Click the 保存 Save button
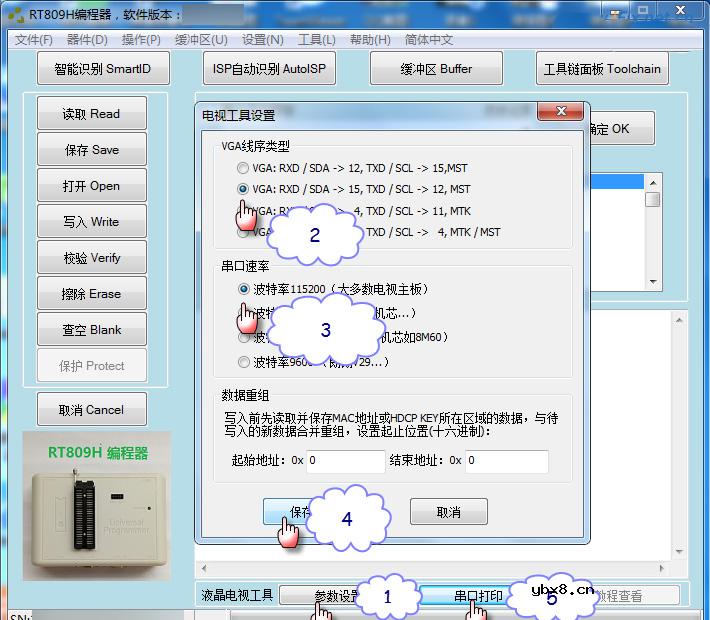Screen dimensions: 710x620 click(92, 149)
